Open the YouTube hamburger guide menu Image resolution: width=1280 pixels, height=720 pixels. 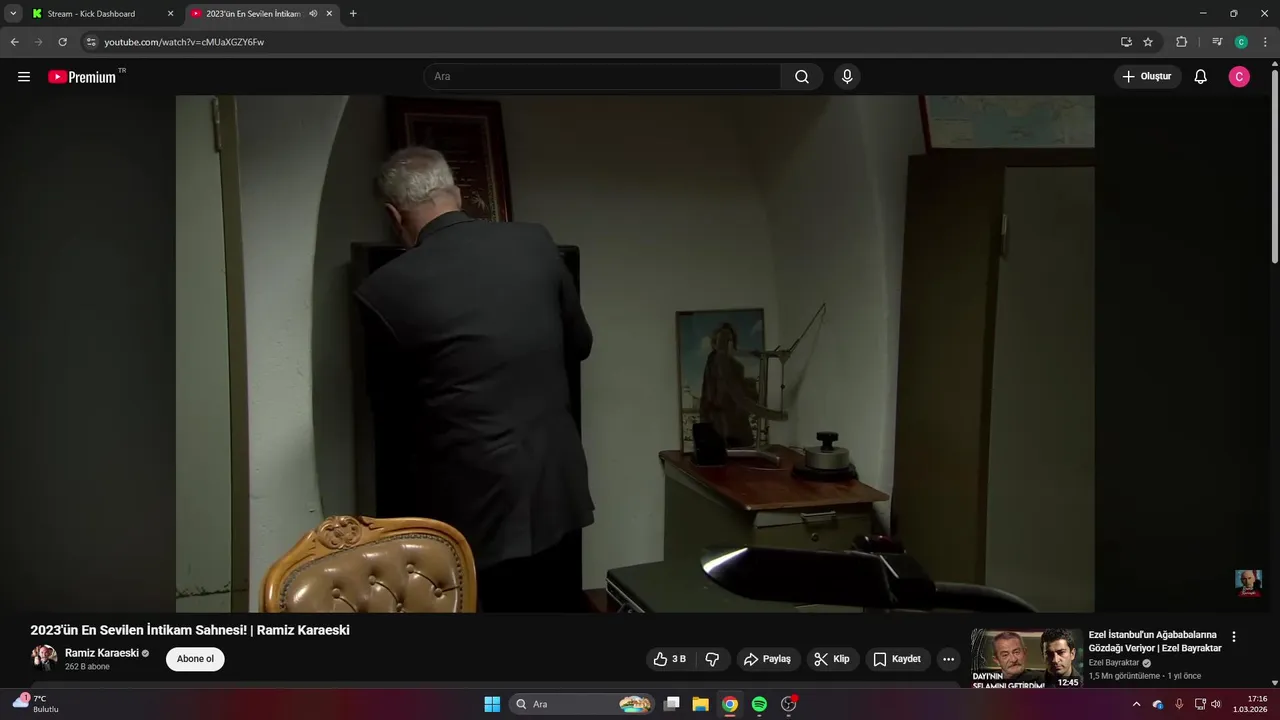click(24, 77)
